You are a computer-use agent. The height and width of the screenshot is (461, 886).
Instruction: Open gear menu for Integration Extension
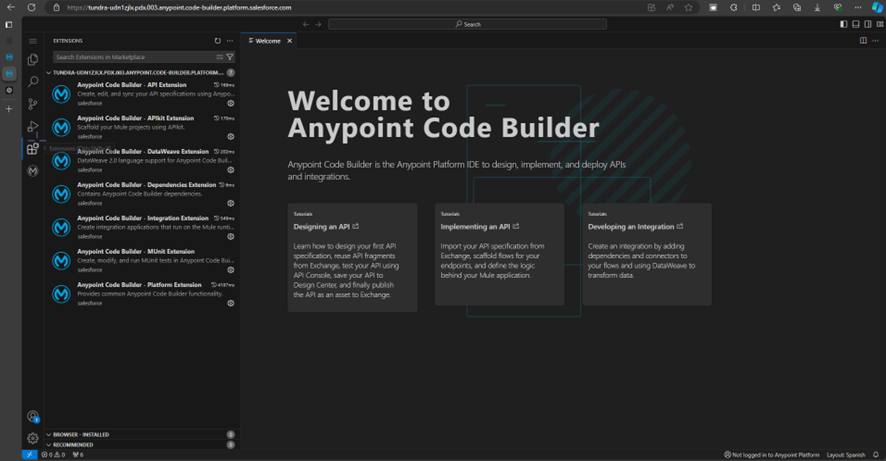tap(231, 237)
